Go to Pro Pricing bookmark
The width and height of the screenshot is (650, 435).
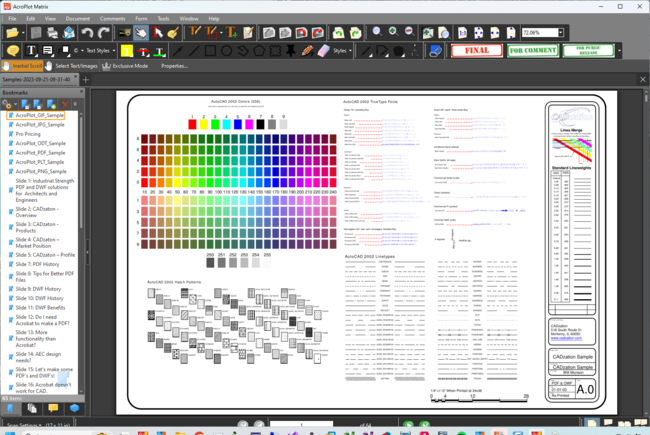click(28, 134)
